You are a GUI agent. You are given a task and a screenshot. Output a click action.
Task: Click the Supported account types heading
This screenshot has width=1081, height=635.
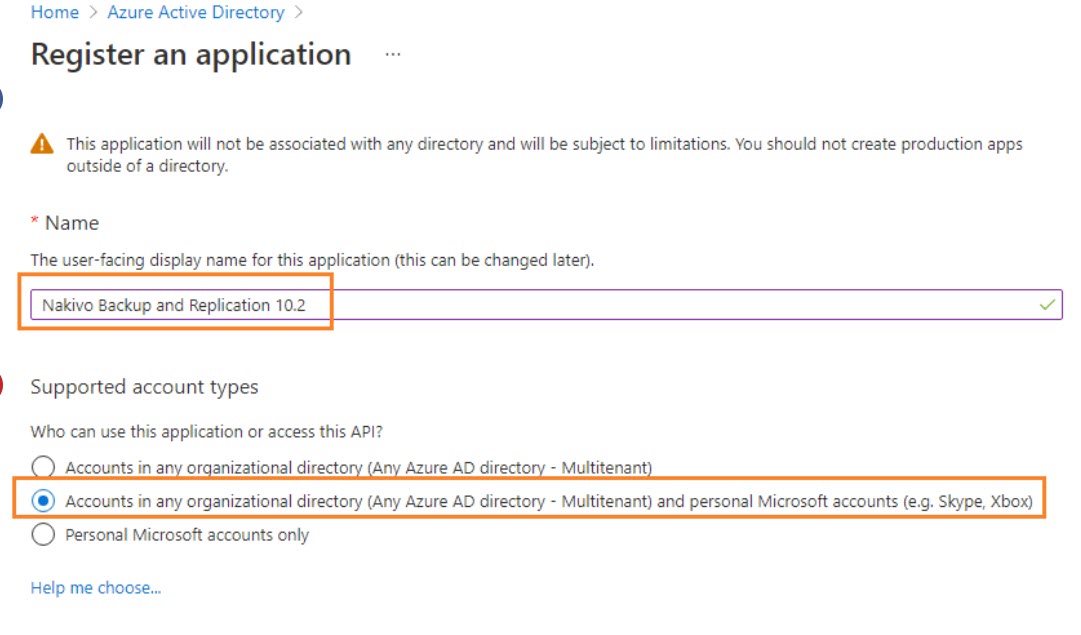[x=145, y=387]
